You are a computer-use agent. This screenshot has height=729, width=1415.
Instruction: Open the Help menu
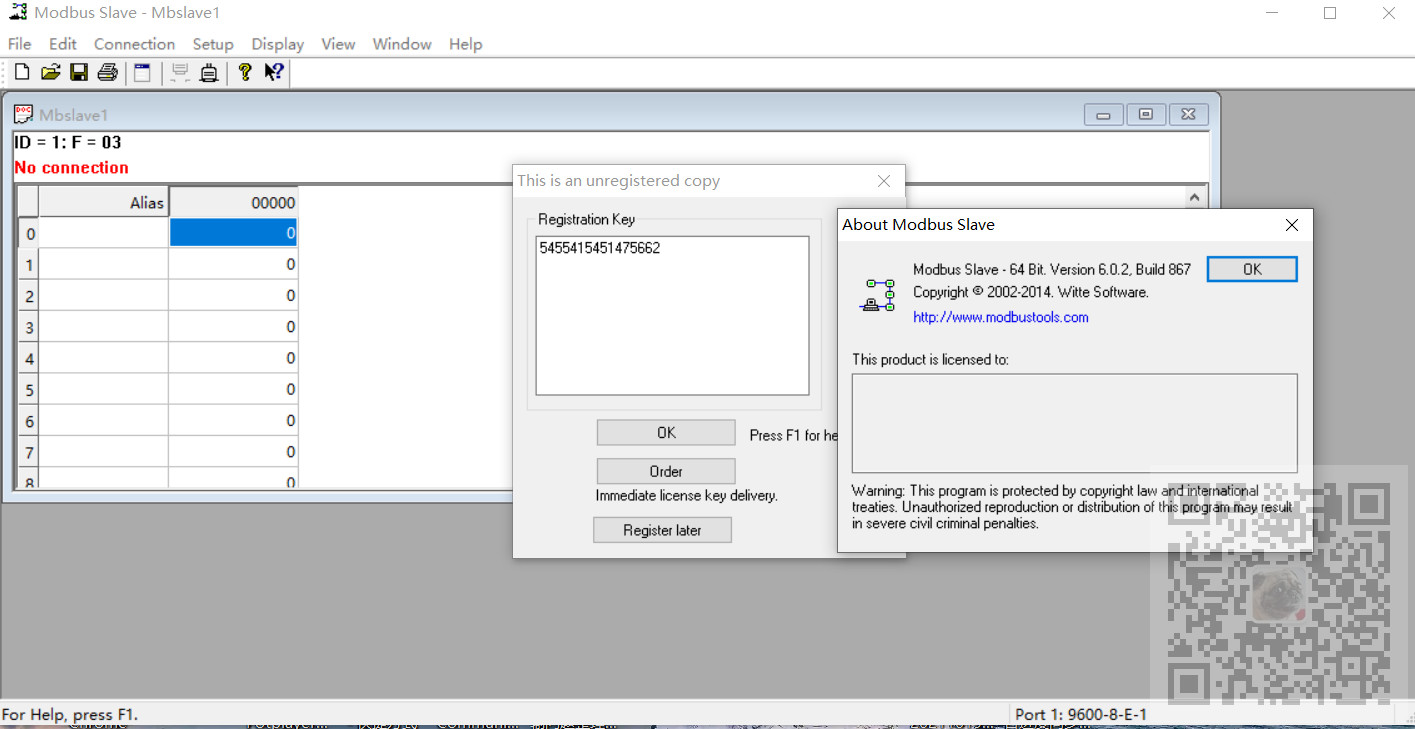(x=465, y=44)
